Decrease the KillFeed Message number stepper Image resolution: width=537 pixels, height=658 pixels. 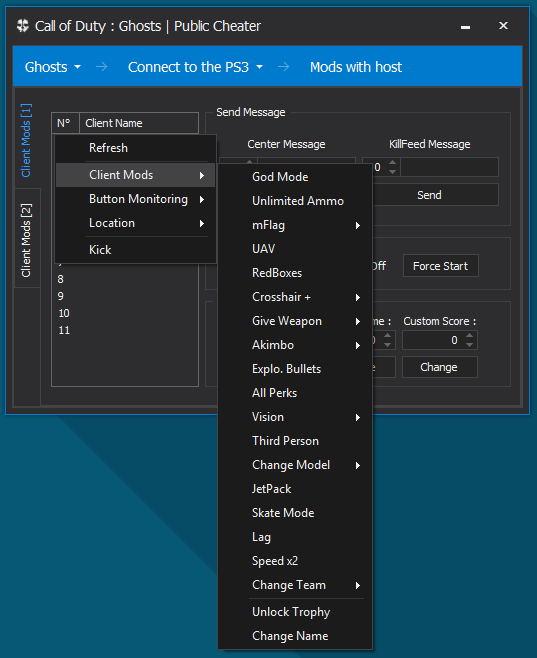click(x=392, y=172)
